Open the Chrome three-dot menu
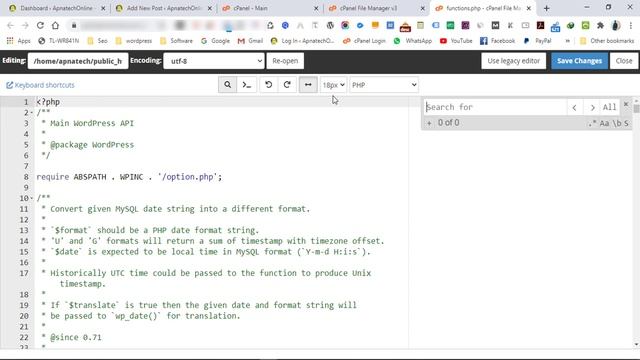The image size is (640, 360). 631,25
